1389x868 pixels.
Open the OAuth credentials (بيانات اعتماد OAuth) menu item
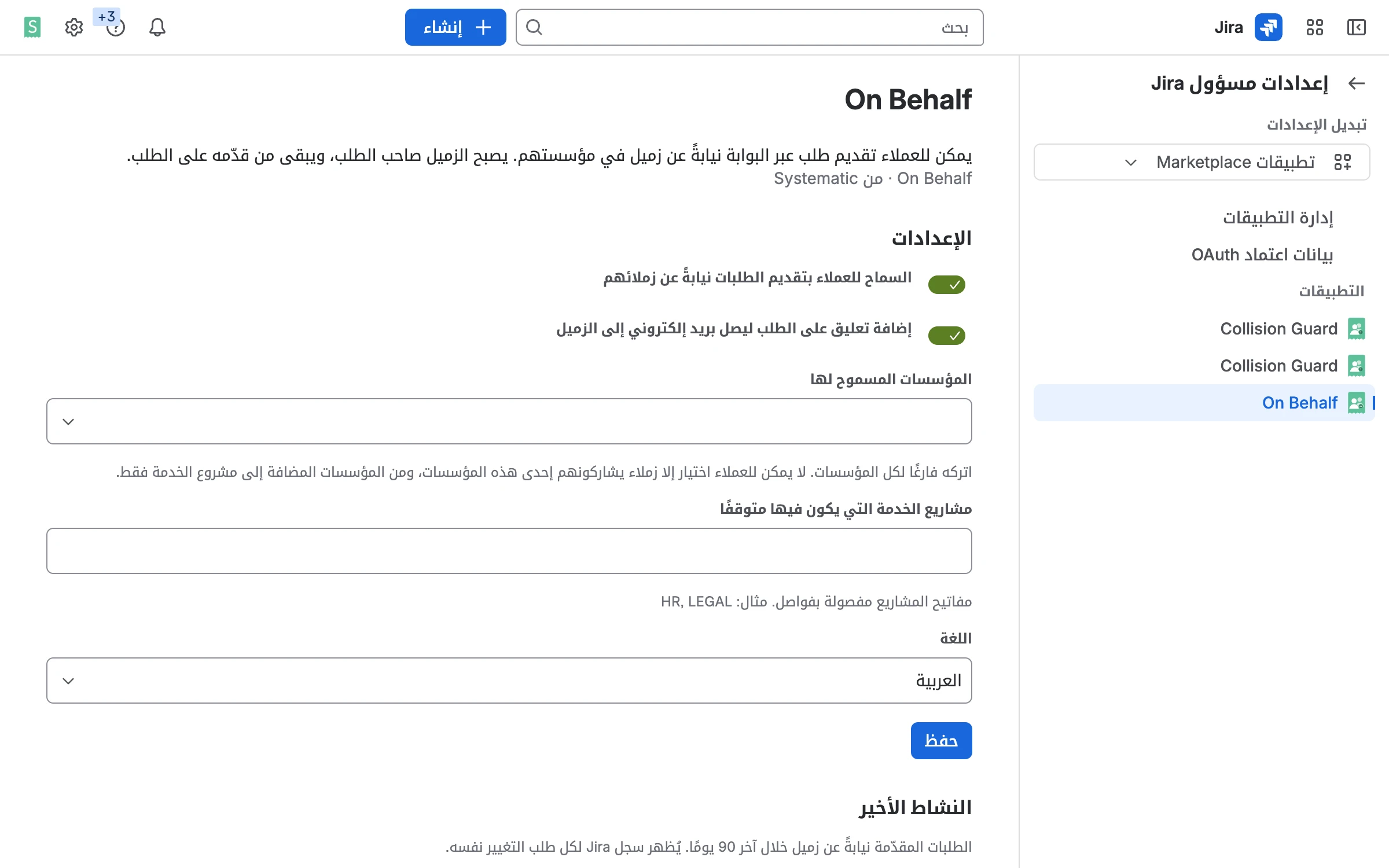coord(1262,255)
